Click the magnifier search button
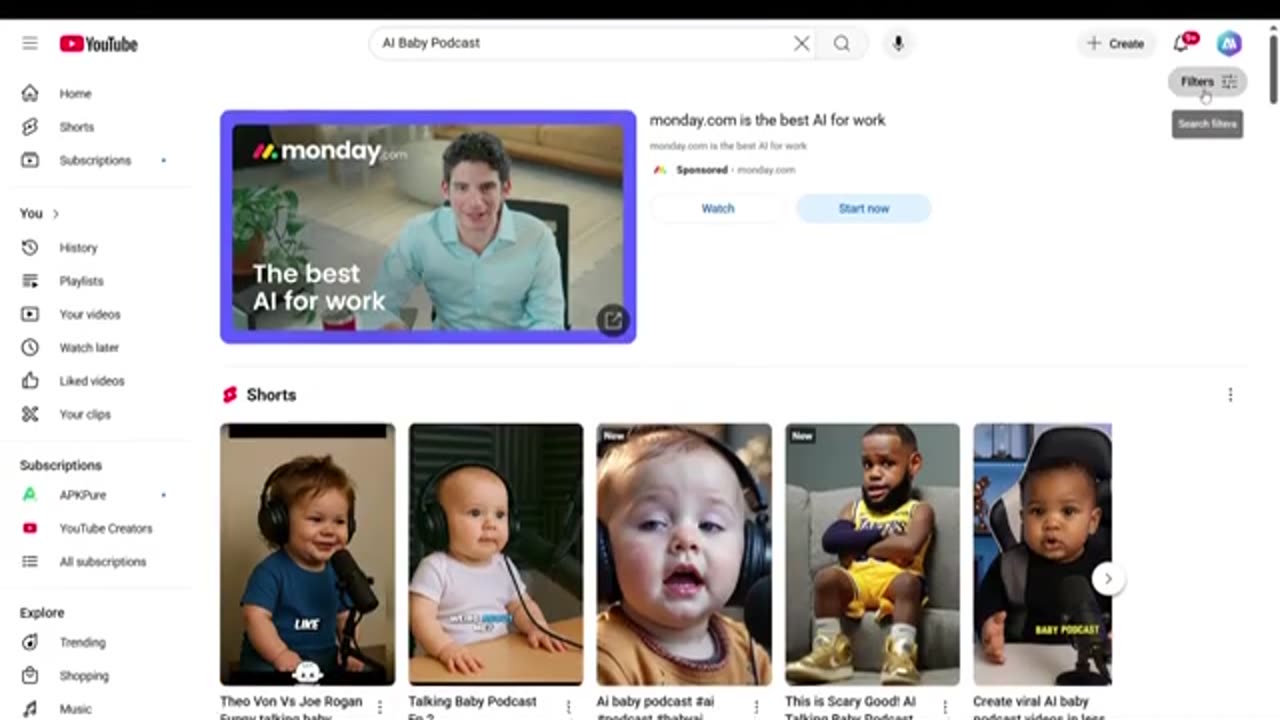 pos(842,43)
